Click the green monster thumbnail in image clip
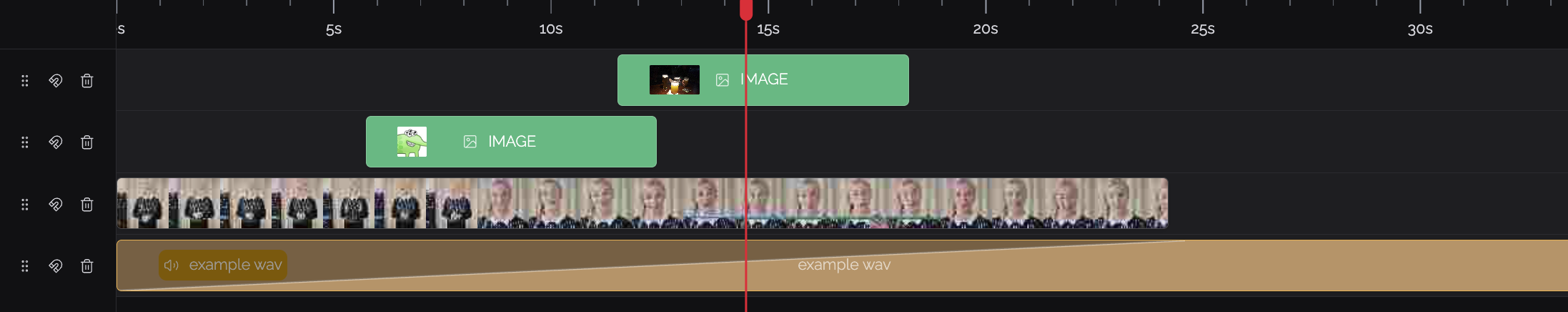This screenshot has width=1568, height=312. tap(412, 142)
